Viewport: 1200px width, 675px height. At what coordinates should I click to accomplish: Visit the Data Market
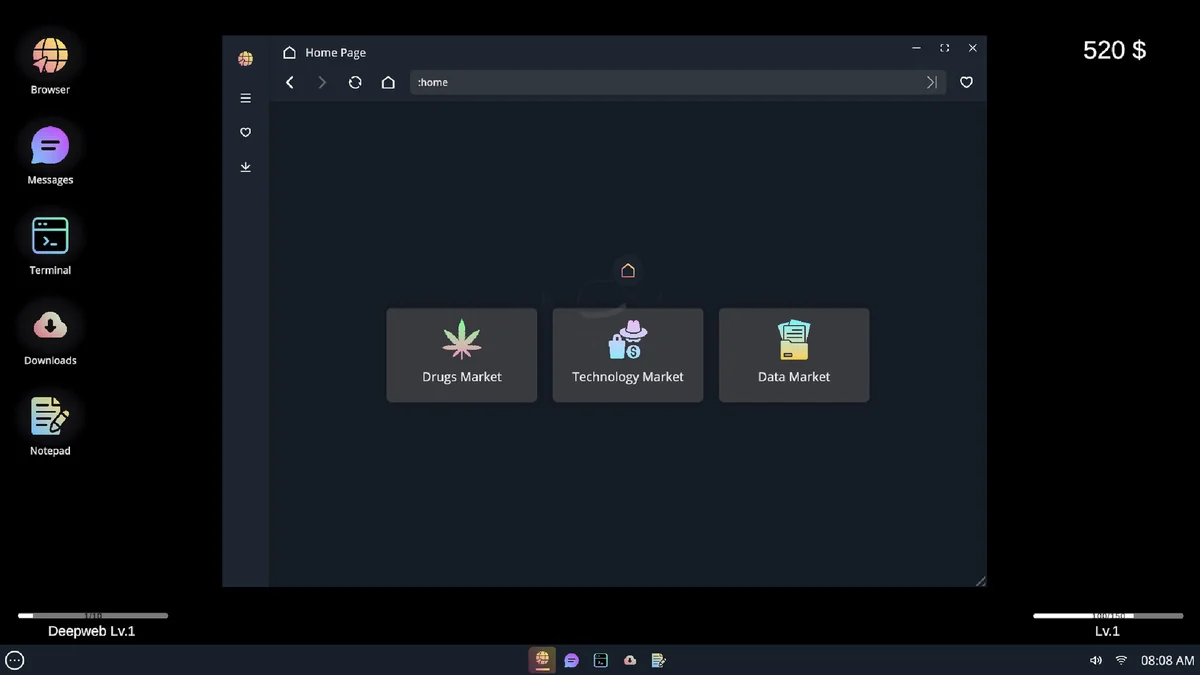click(x=793, y=355)
